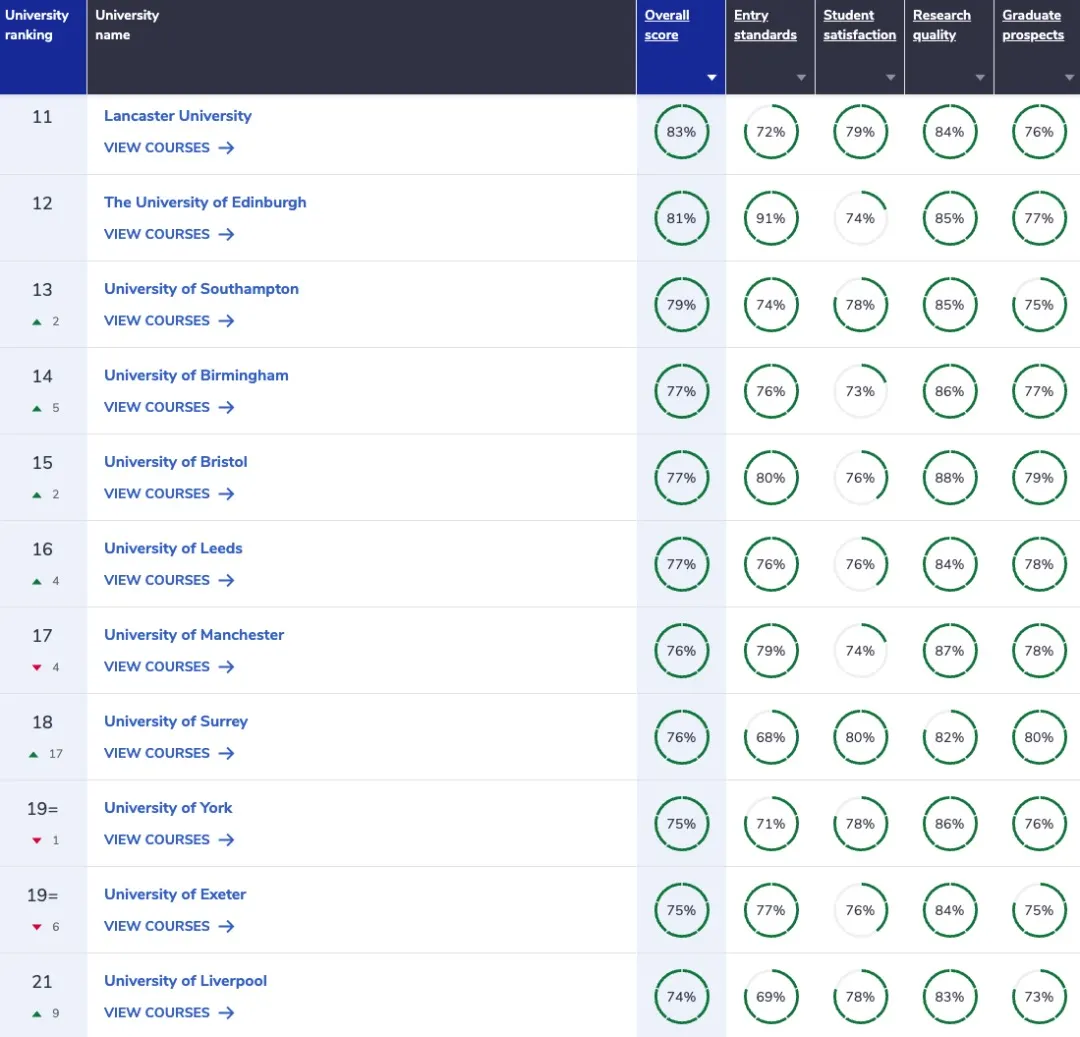
Task: Click arrow icon under University of Edinburgh
Action: [226, 234]
